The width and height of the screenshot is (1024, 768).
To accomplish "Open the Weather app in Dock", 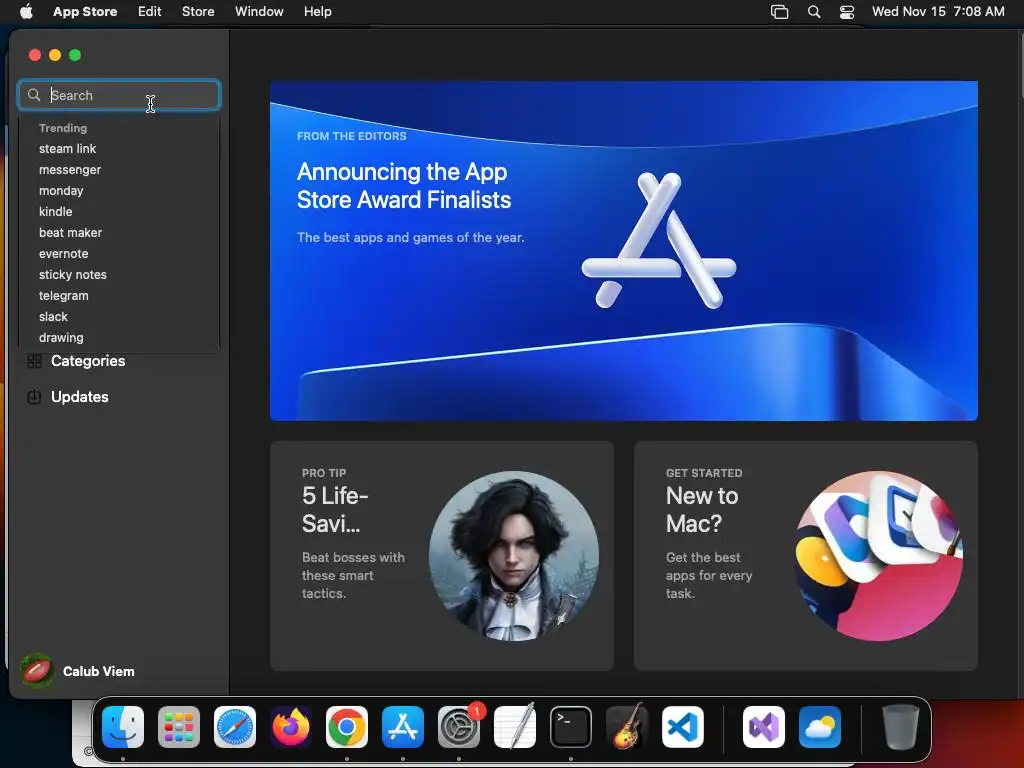I will pyautogui.click(x=820, y=727).
